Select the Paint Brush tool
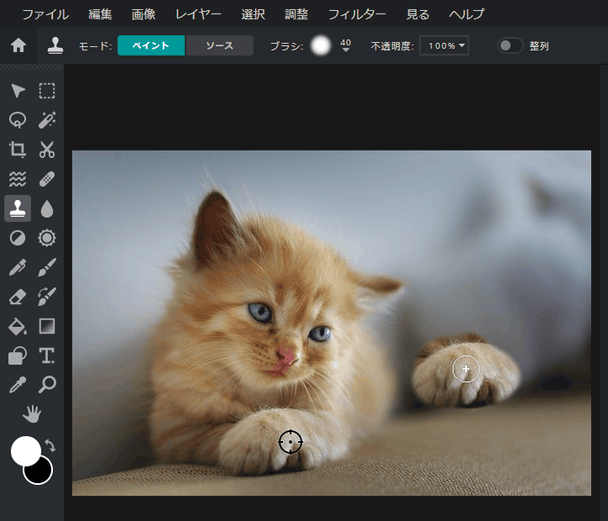The height and width of the screenshot is (521, 608). 47,267
